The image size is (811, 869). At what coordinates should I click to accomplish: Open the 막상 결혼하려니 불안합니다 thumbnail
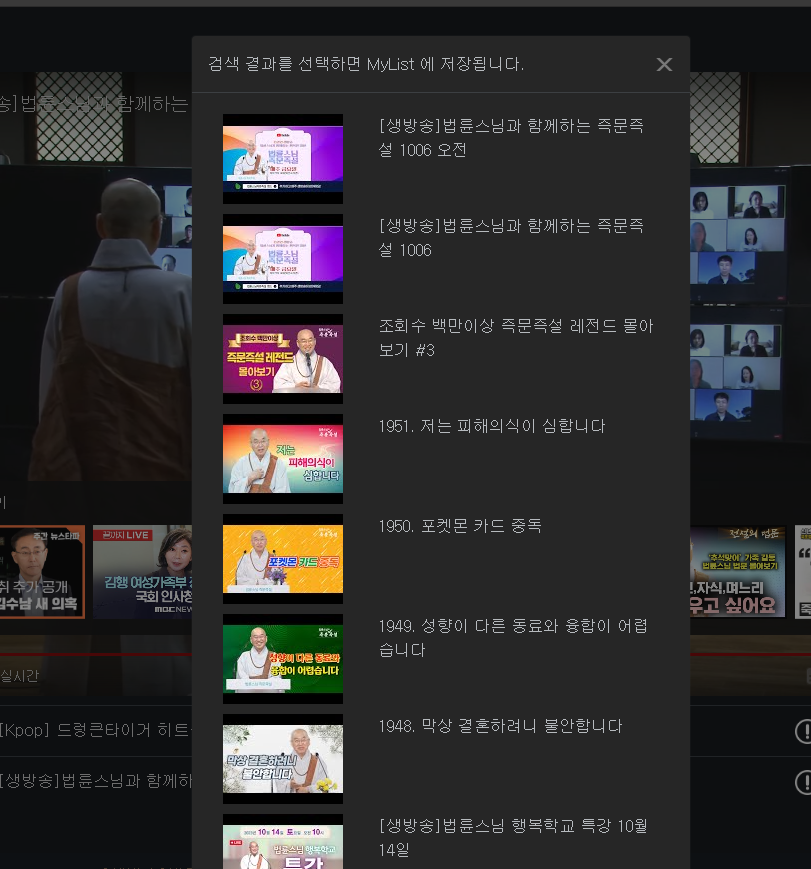[283, 759]
